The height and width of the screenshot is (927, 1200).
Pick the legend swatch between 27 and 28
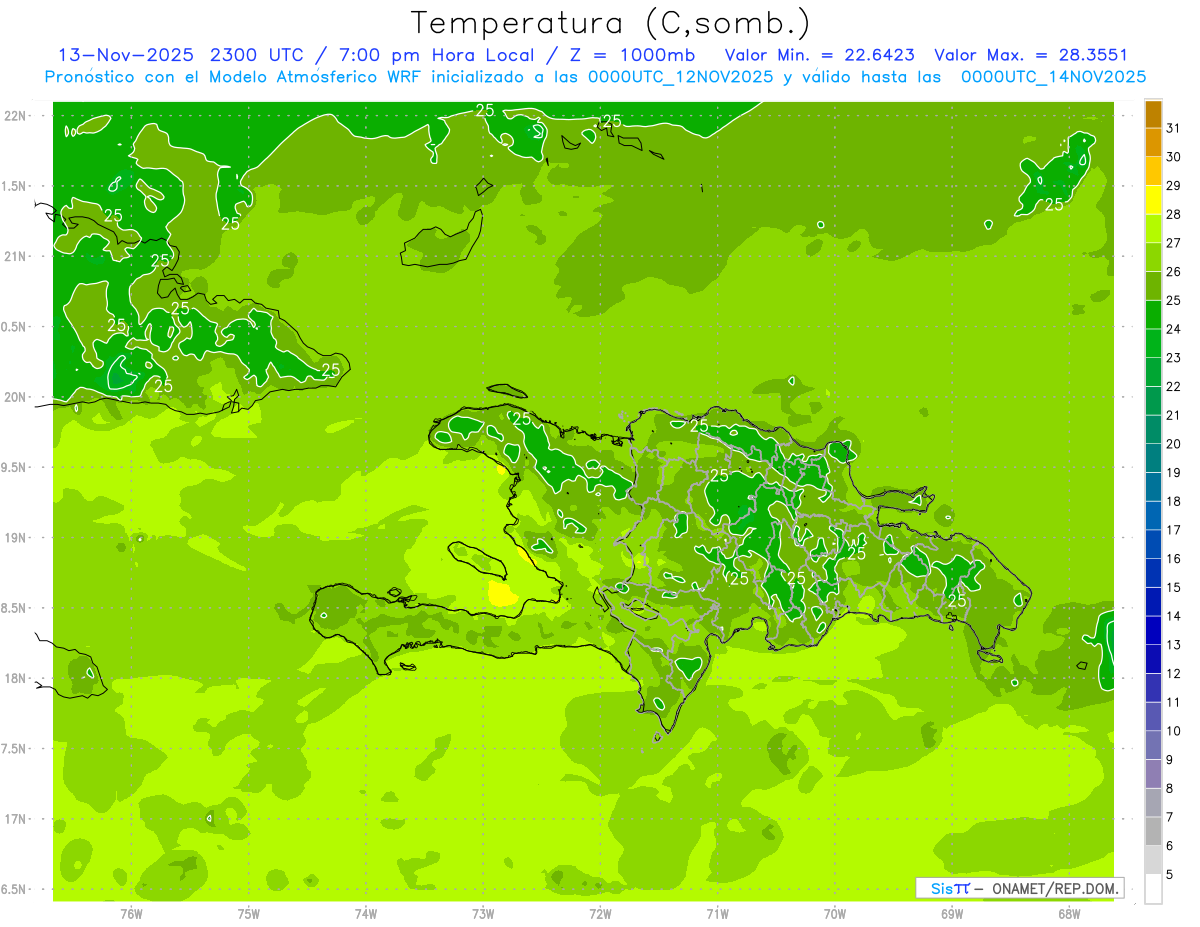click(x=1153, y=229)
